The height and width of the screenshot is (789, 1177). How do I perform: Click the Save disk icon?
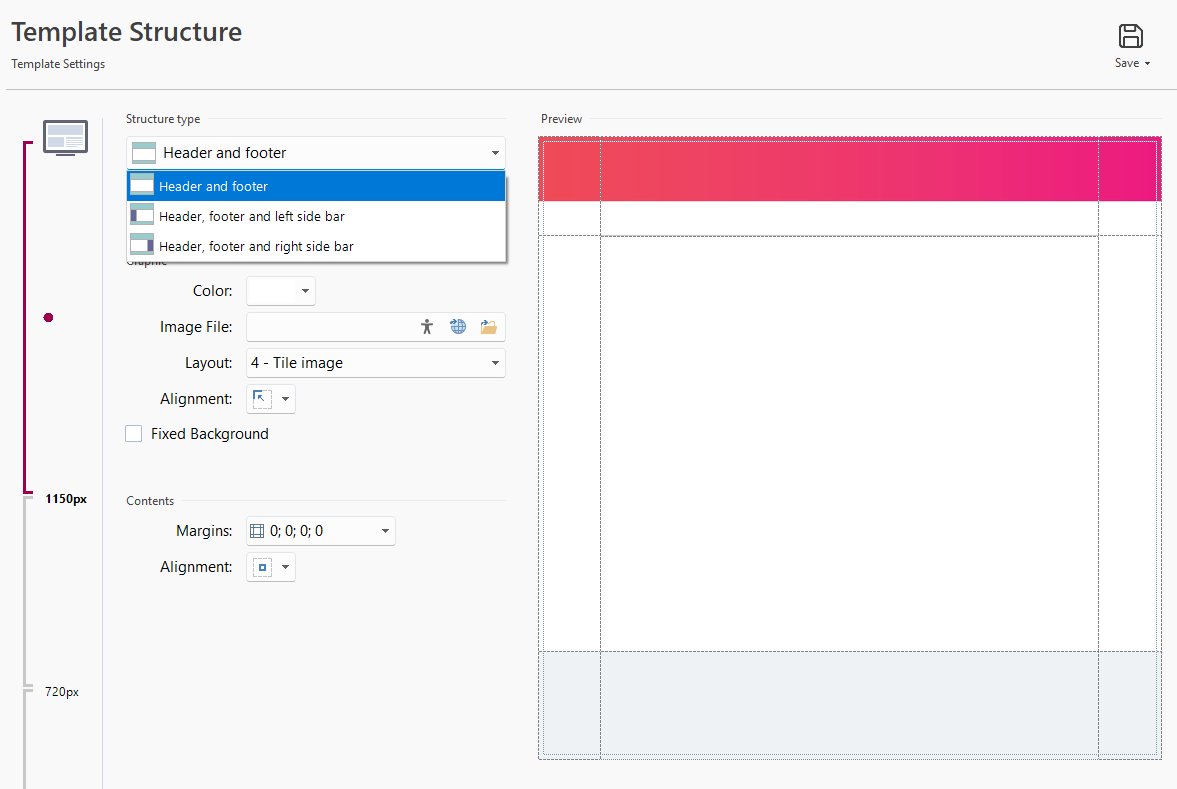tap(1130, 36)
